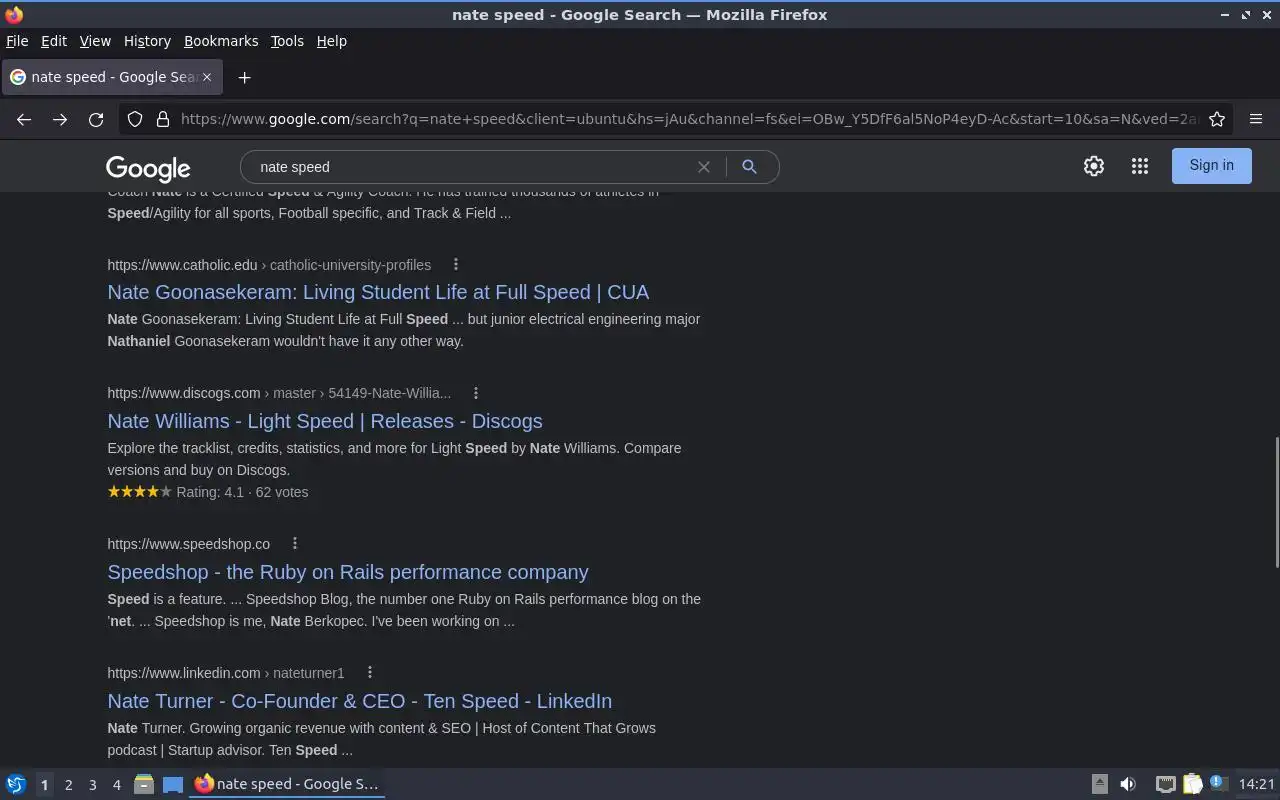Image resolution: width=1280 pixels, height=800 pixels.
Task: Click the https://www.linkedin.com › nateturner1 breadcrumb
Action: click(225, 673)
